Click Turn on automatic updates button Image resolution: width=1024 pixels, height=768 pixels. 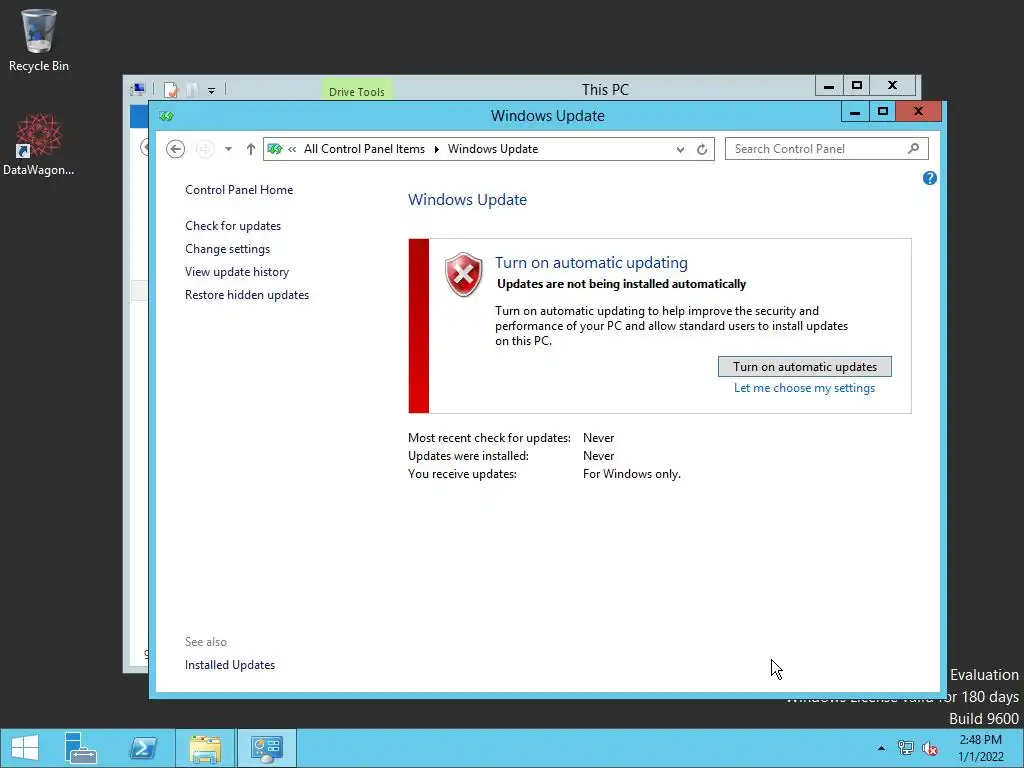coord(805,366)
